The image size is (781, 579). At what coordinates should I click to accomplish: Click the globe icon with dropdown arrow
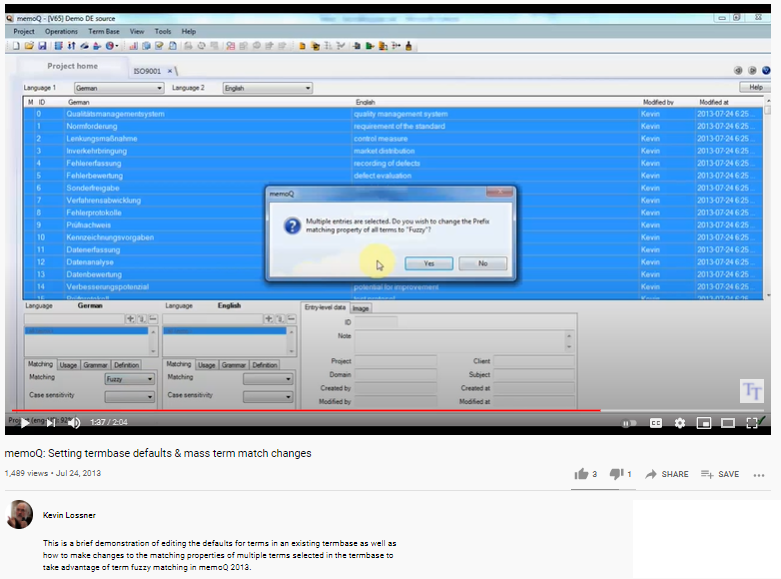click(111, 46)
